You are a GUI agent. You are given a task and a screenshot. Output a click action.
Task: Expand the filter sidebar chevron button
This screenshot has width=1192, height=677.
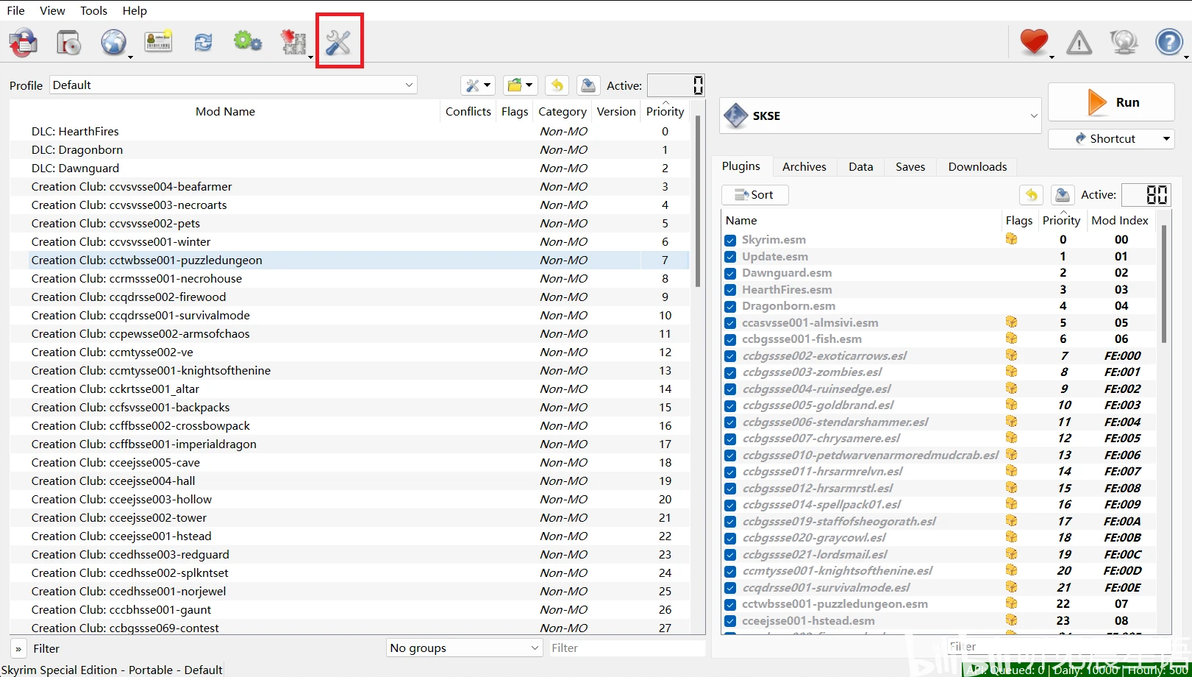18,648
